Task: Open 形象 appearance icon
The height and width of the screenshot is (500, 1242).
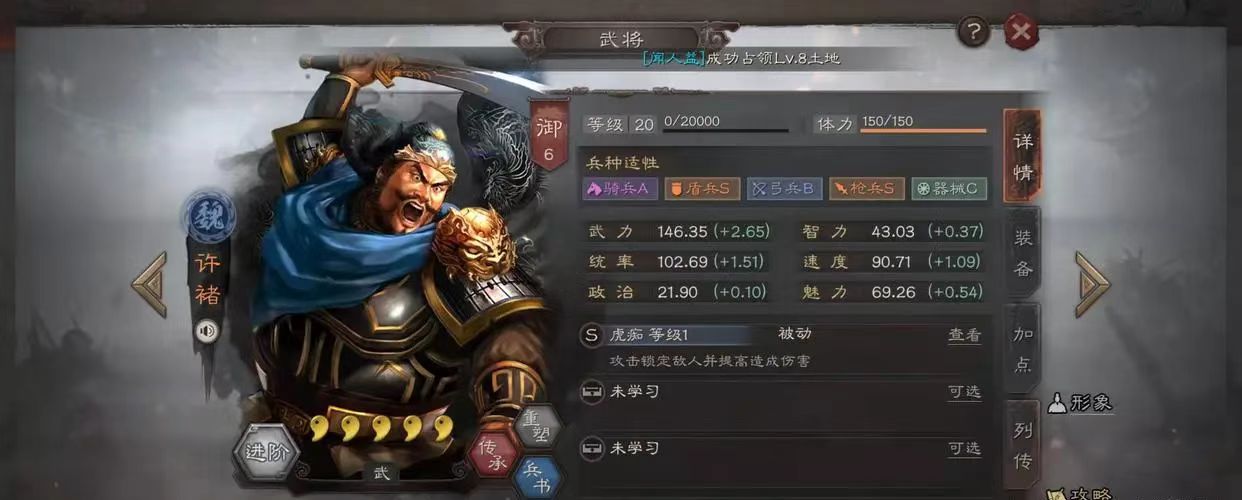Action: point(1079,403)
